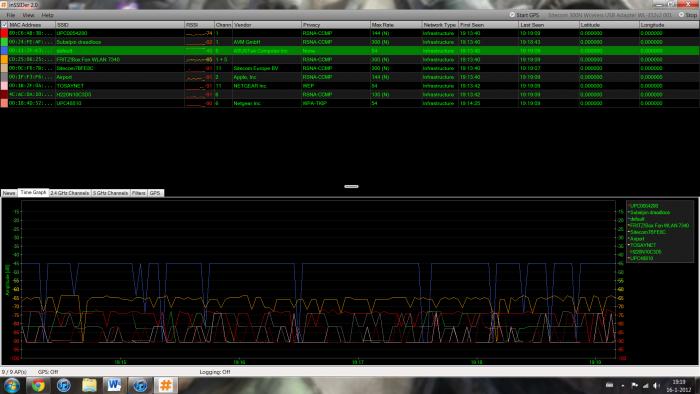
Task: Open the View menu
Action: pos(28,15)
